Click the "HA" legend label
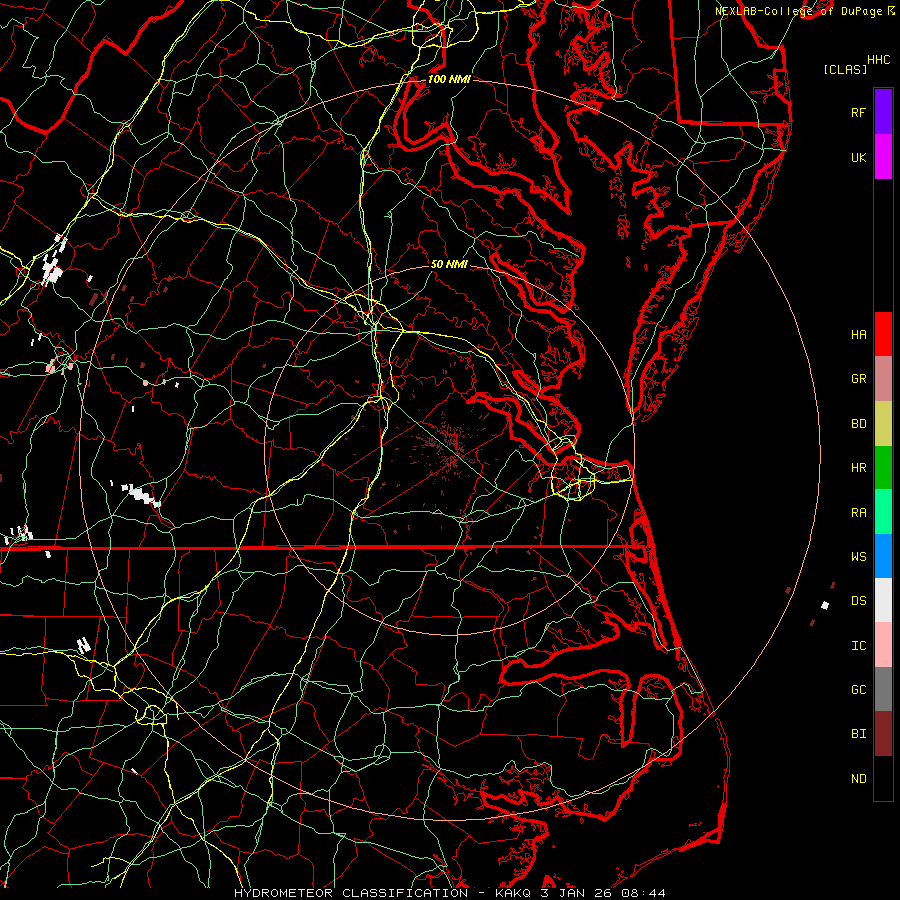Image resolution: width=900 pixels, height=900 pixels. [x=858, y=335]
